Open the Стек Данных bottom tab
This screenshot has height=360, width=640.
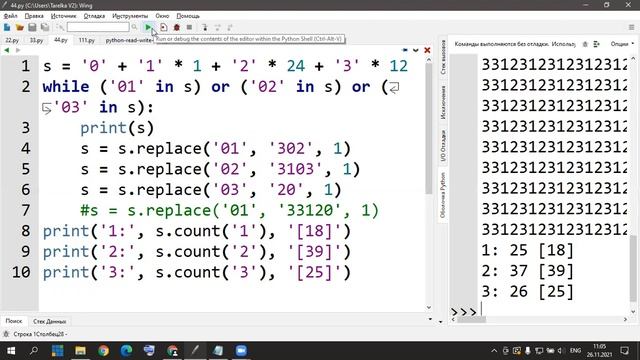[x=49, y=321]
